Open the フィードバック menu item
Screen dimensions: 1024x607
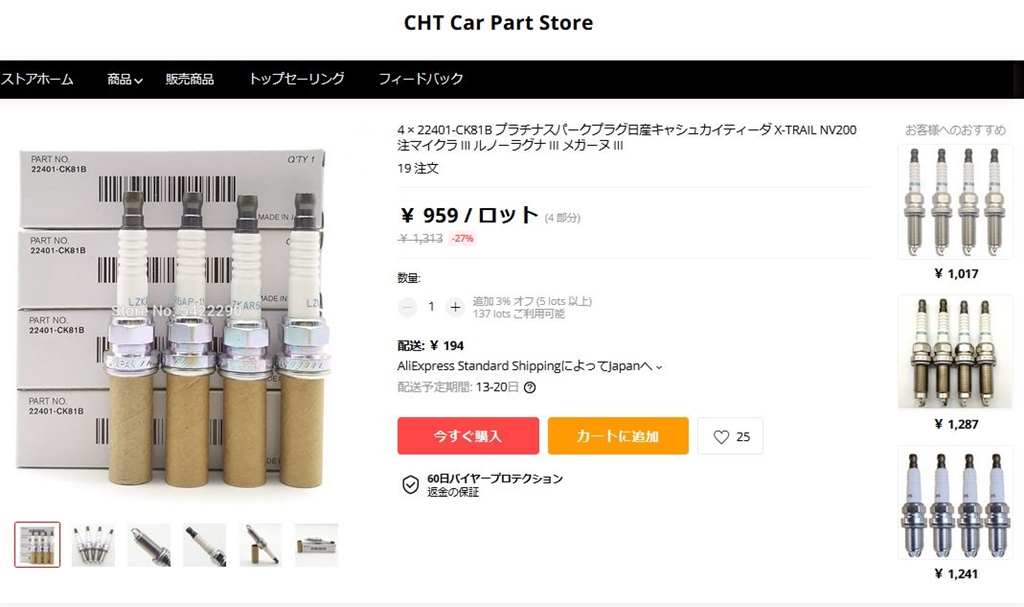(x=421, y=79)
